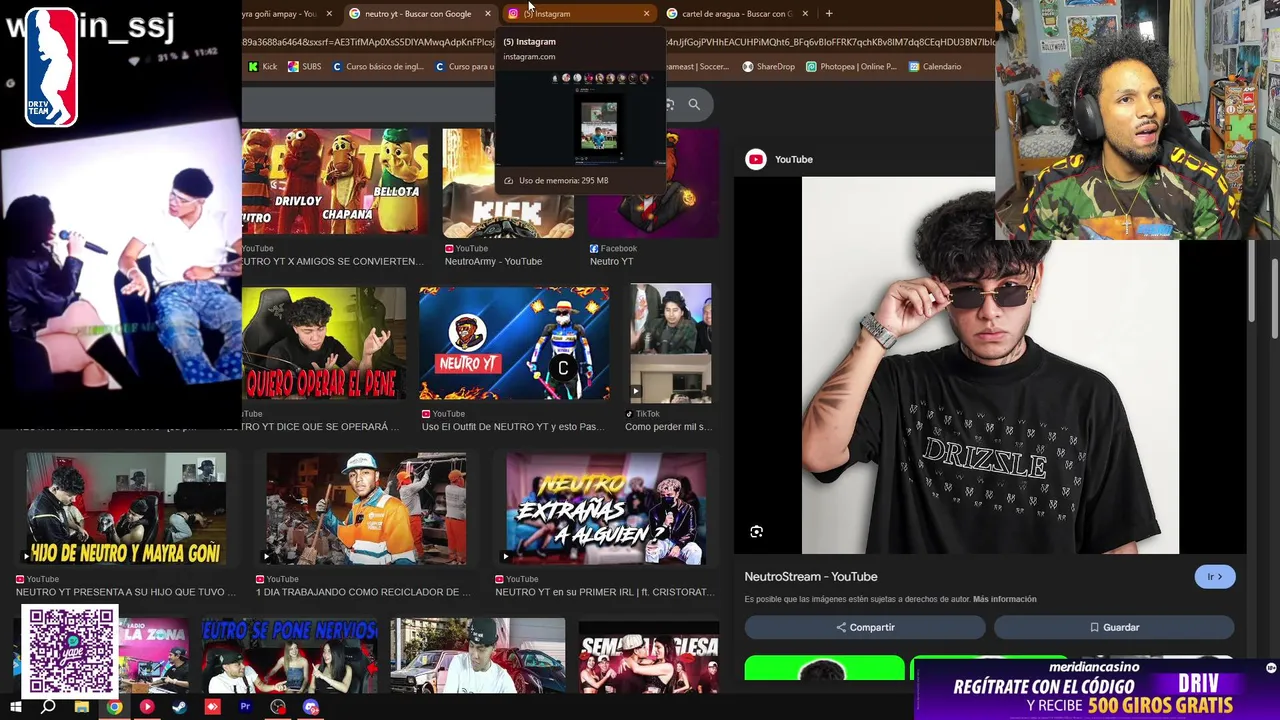Viewport: 1280px width, 720px height.
Task: Open the Curso básico de inglés bookmark
Action: [x=378, y=67]
